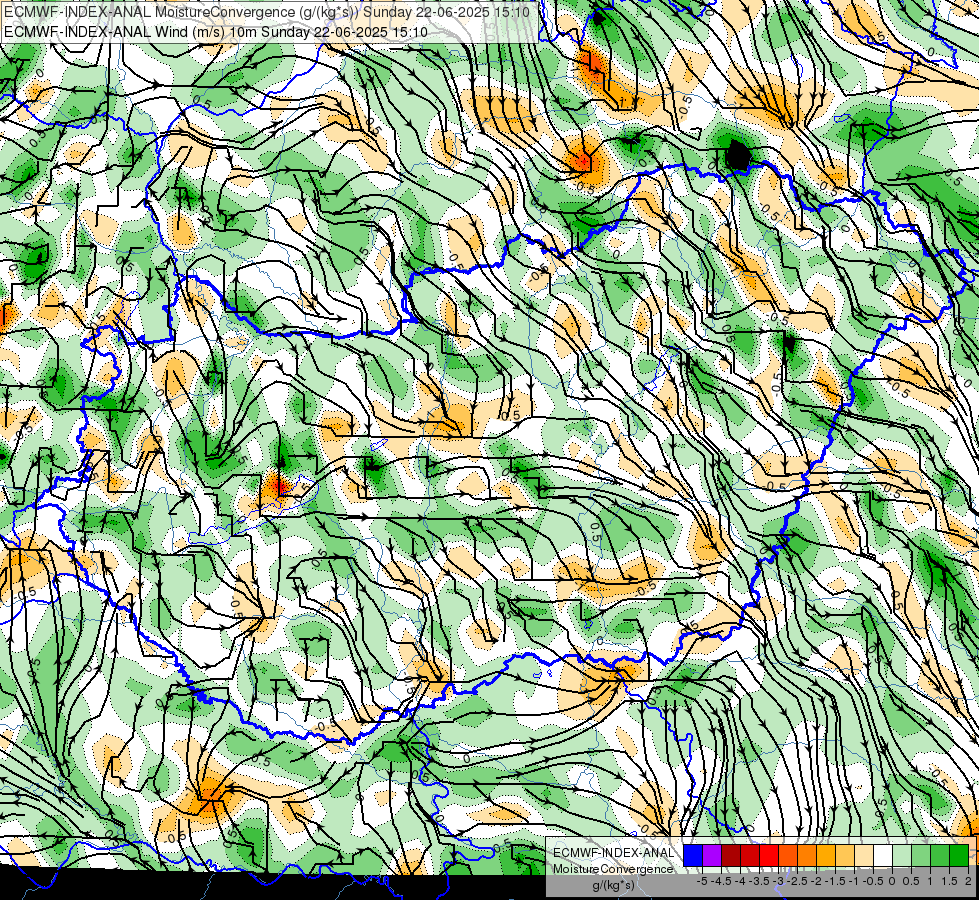Click the -3.5 tick label on legend

coord(759,881)
